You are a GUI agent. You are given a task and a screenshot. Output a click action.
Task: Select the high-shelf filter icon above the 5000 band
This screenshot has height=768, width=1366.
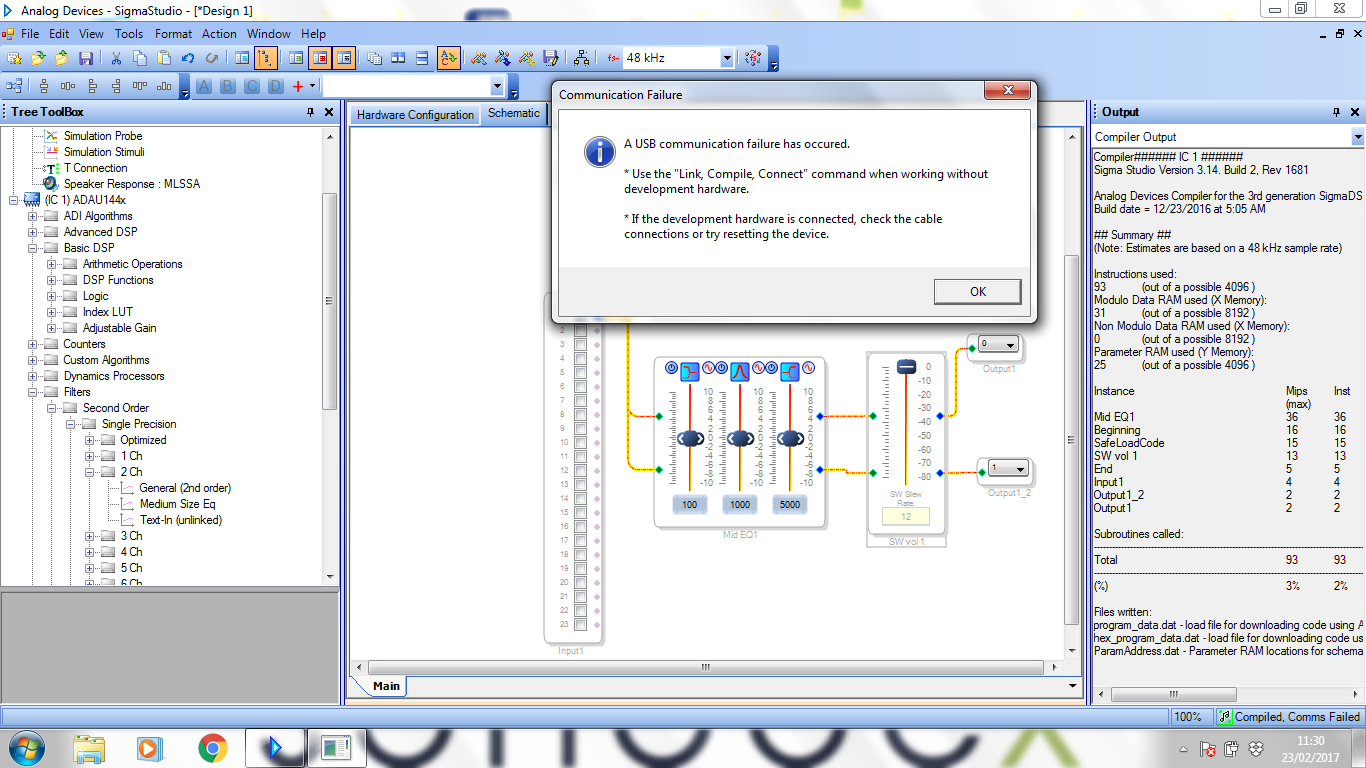click(x=790, y=372)
